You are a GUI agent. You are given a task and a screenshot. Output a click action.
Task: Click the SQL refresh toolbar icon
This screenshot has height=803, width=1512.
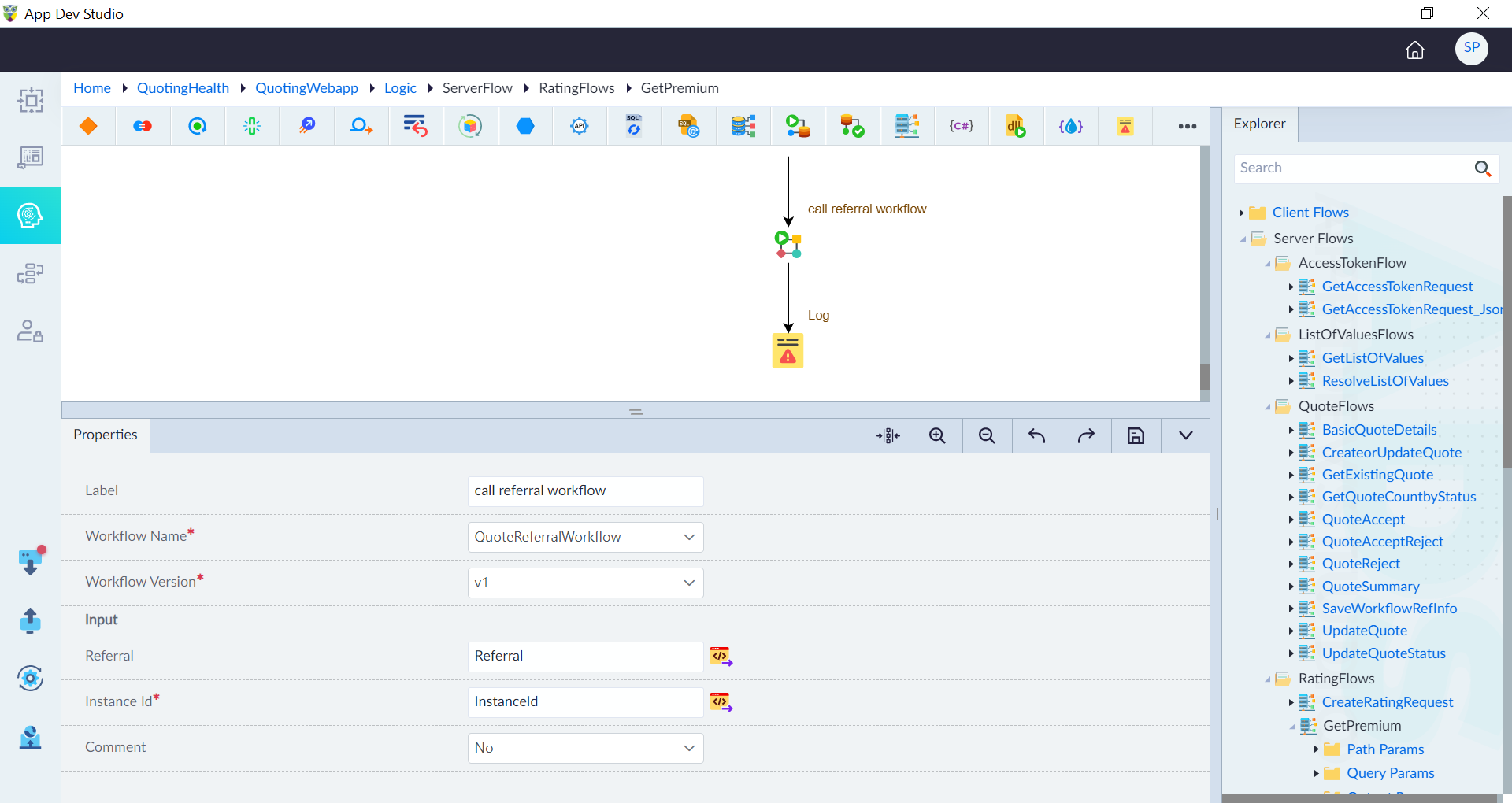634,126
